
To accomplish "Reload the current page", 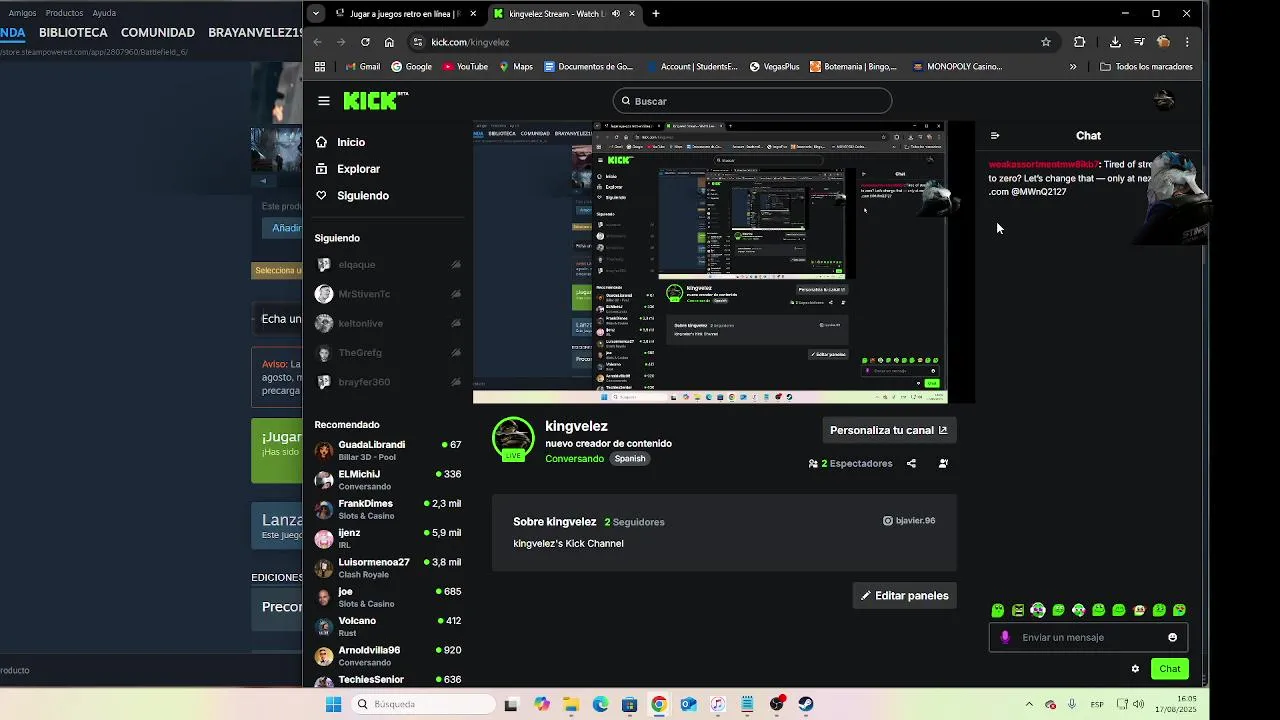I will pyautogui.click(x=365, y=42).
